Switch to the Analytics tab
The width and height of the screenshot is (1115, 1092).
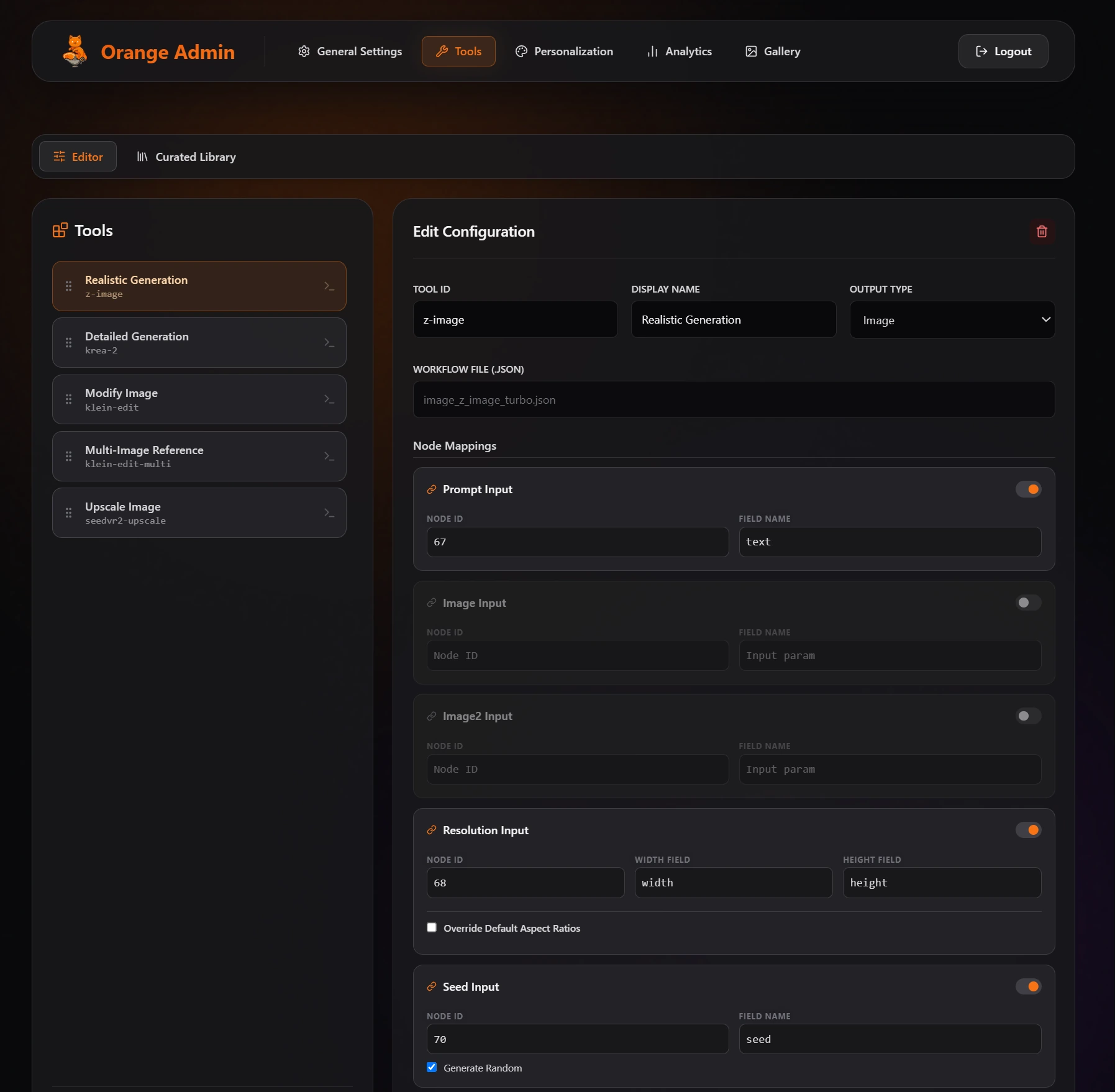pyautogui.click(x=679, y=52)
